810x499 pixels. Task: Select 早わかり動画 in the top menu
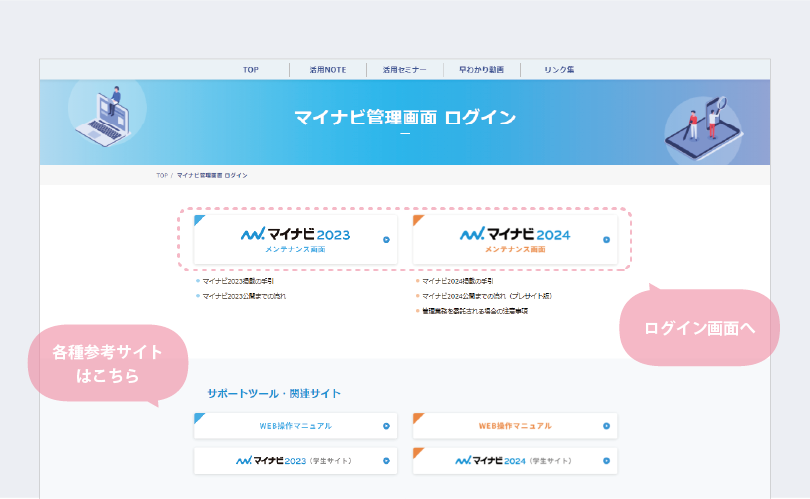481,70
